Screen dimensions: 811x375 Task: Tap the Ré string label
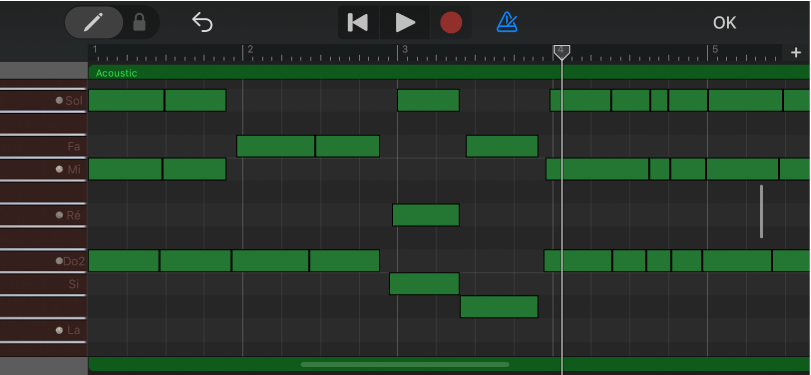pos(73,215)
